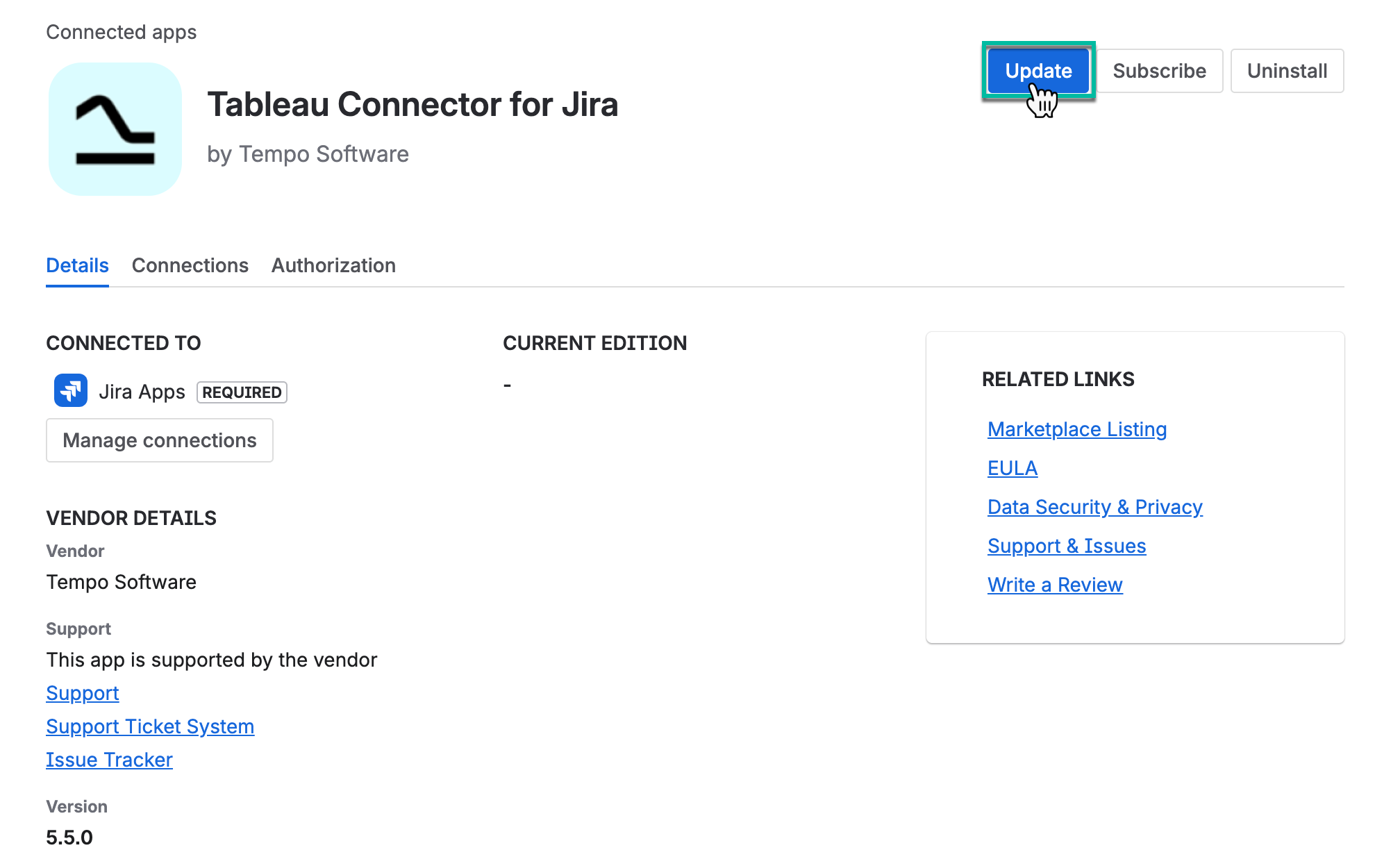Click the REQUIRED badge beside Jira Apps
1400x850 pixels.
(242, 392)
